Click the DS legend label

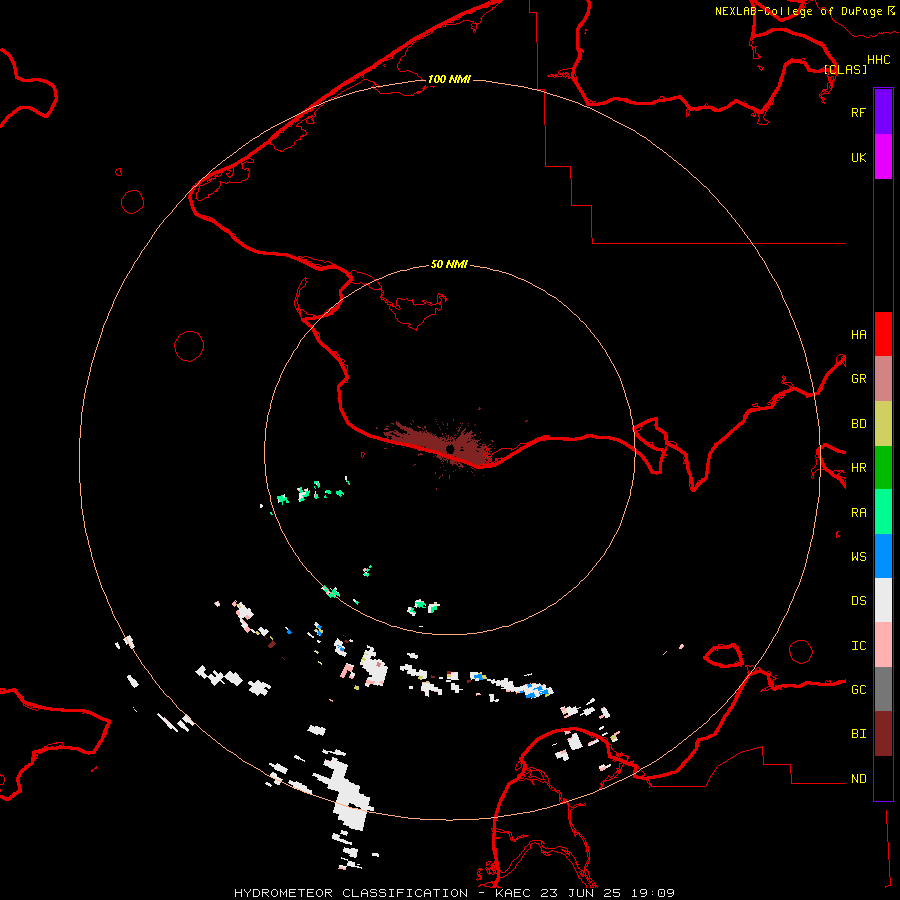pos(858,601)
